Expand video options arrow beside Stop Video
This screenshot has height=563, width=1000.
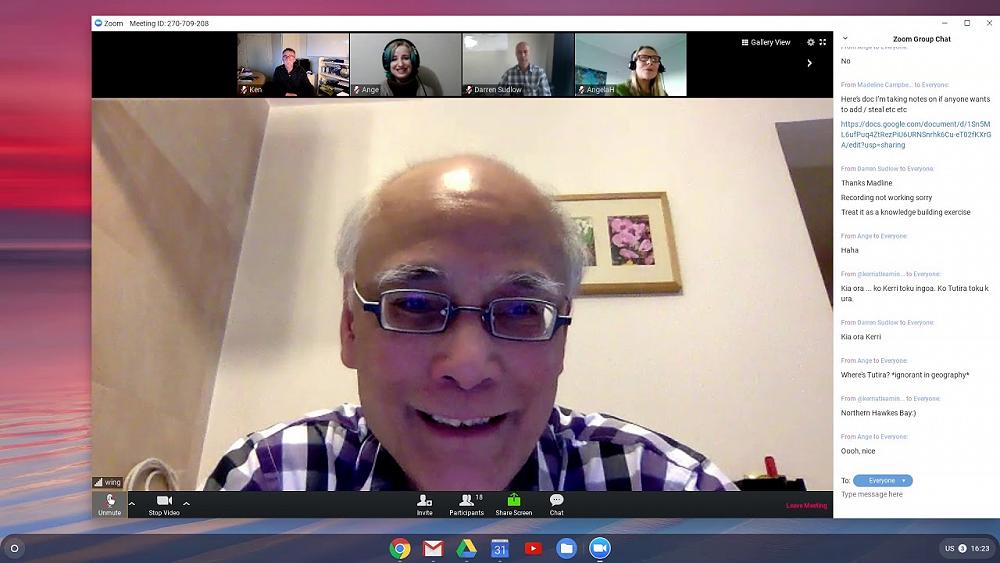click(186, 503)
